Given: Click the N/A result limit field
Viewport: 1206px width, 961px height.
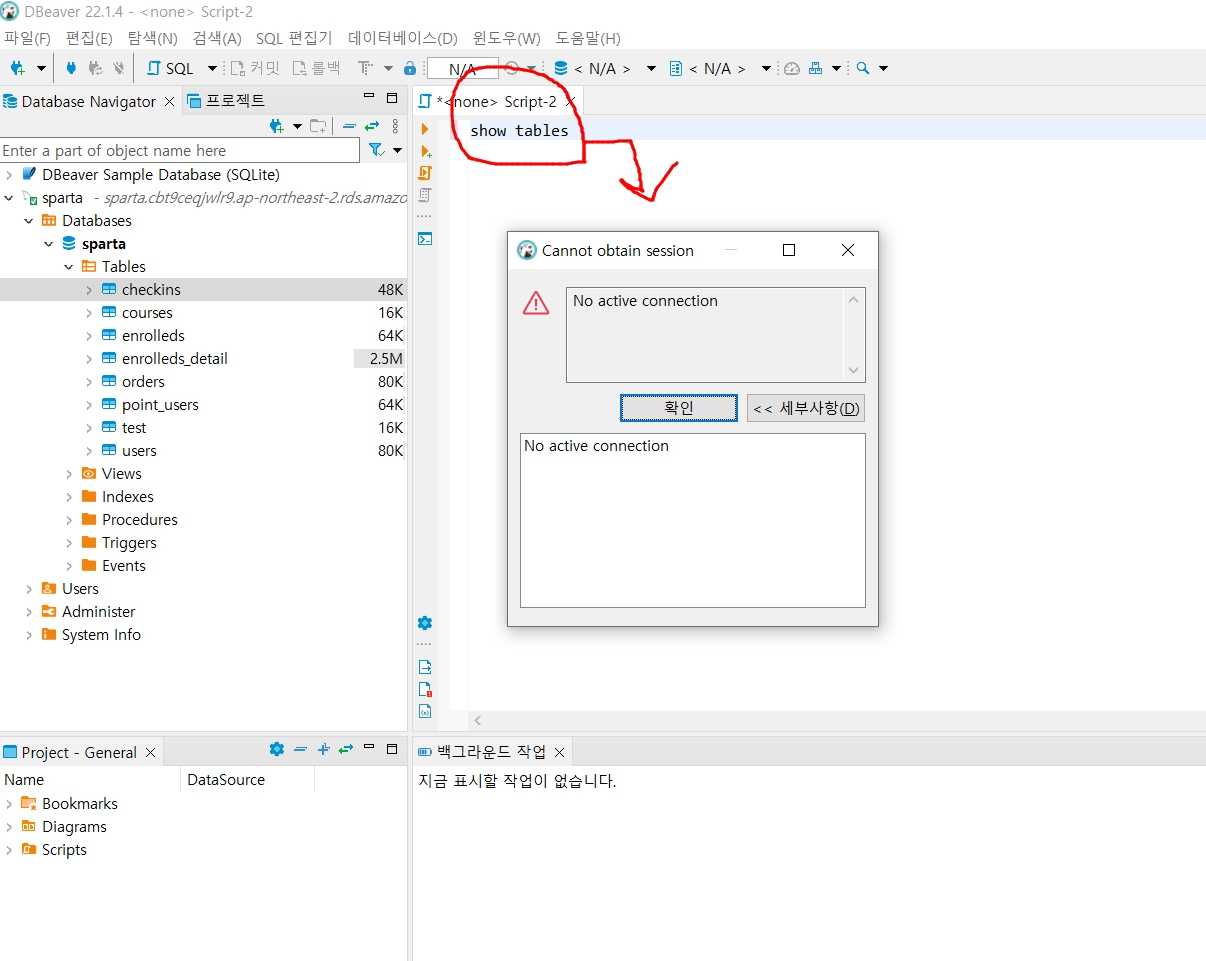Looking at the screenshot, I should point(462,69).
